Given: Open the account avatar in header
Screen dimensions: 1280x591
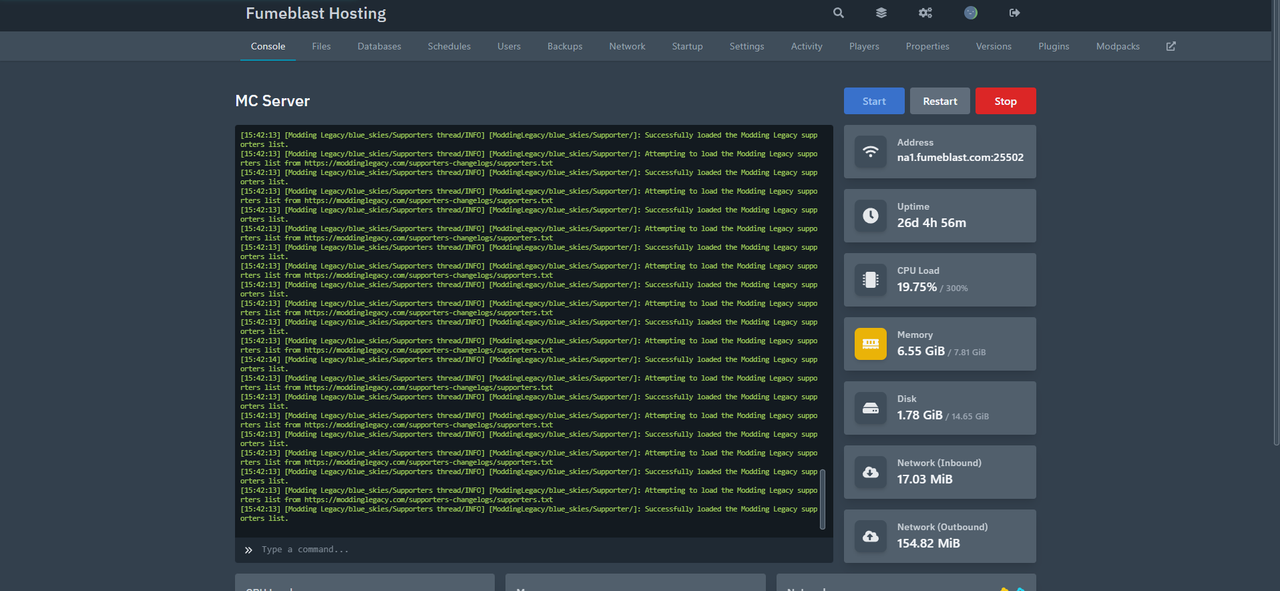Looking at the screenshot, I should [970, 13].
